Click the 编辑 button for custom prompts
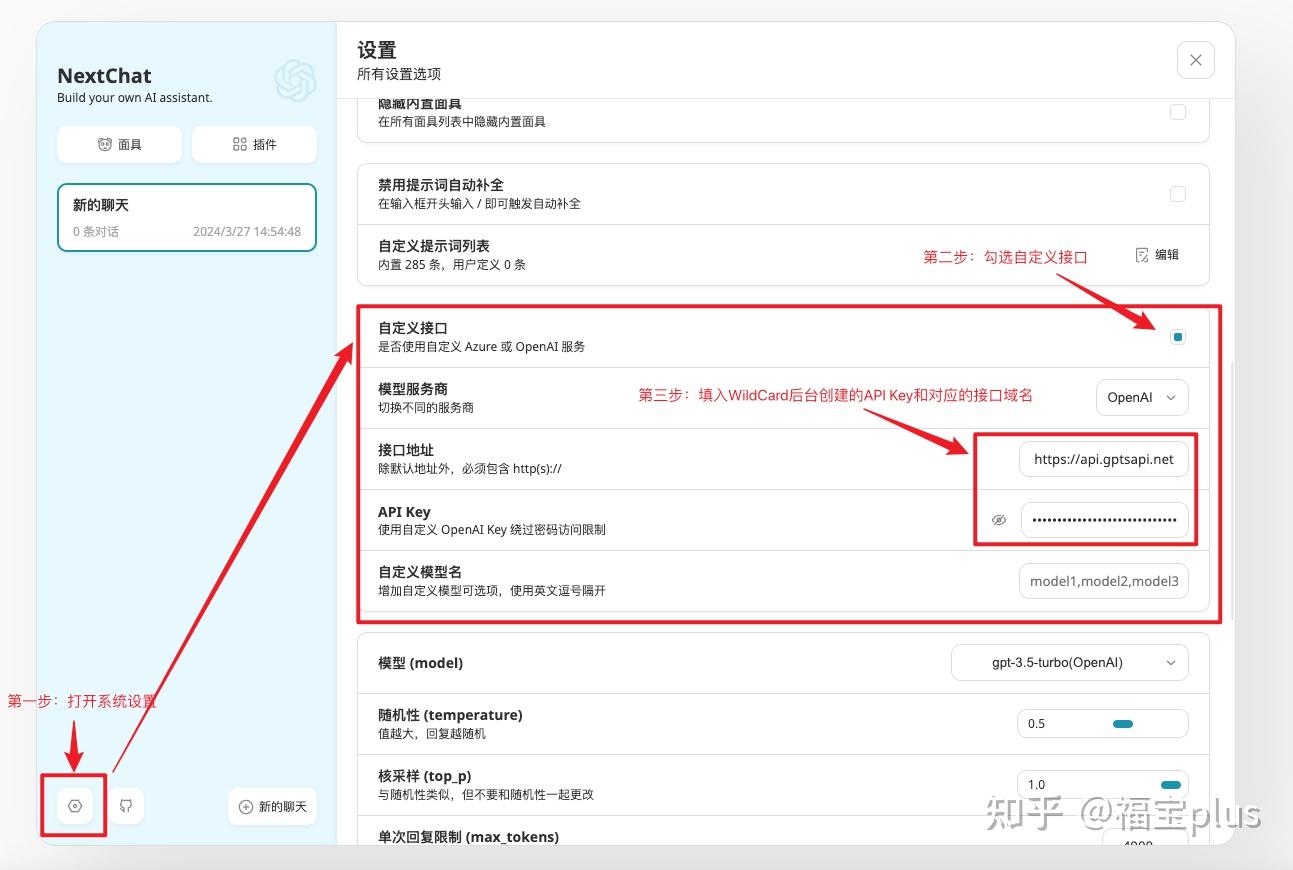 tap(1155, 254)
